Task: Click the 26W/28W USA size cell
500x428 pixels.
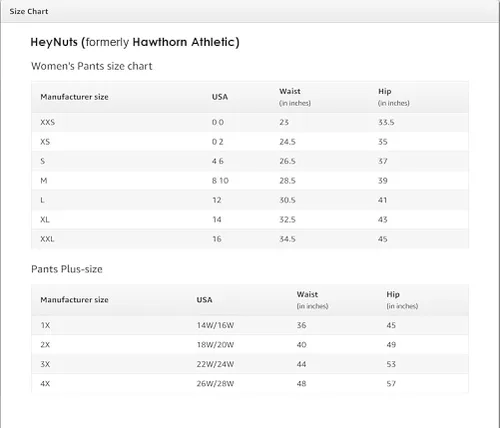Action: [x=215, y=384]
